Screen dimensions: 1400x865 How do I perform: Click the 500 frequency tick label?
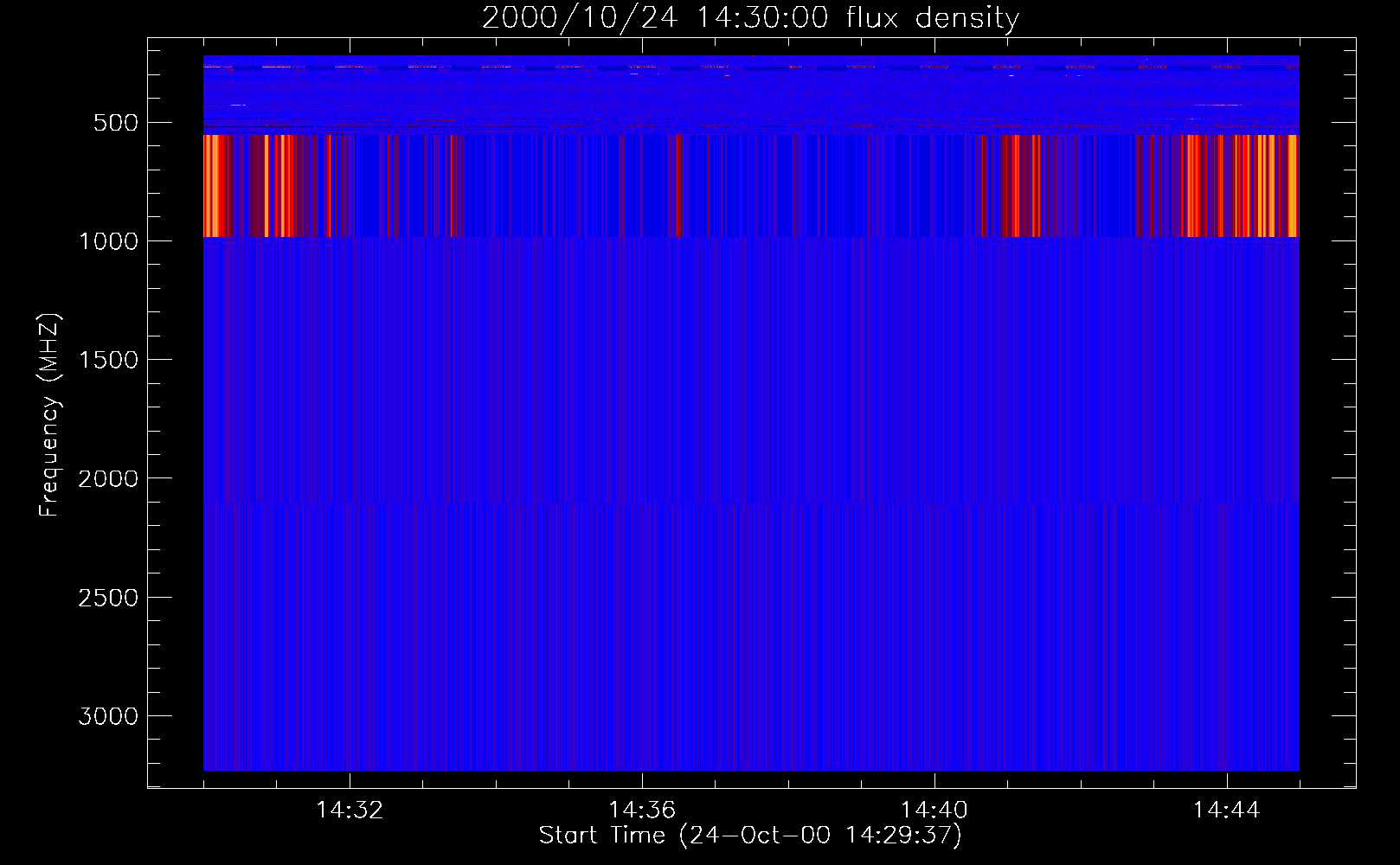click(x=115, y=123)
